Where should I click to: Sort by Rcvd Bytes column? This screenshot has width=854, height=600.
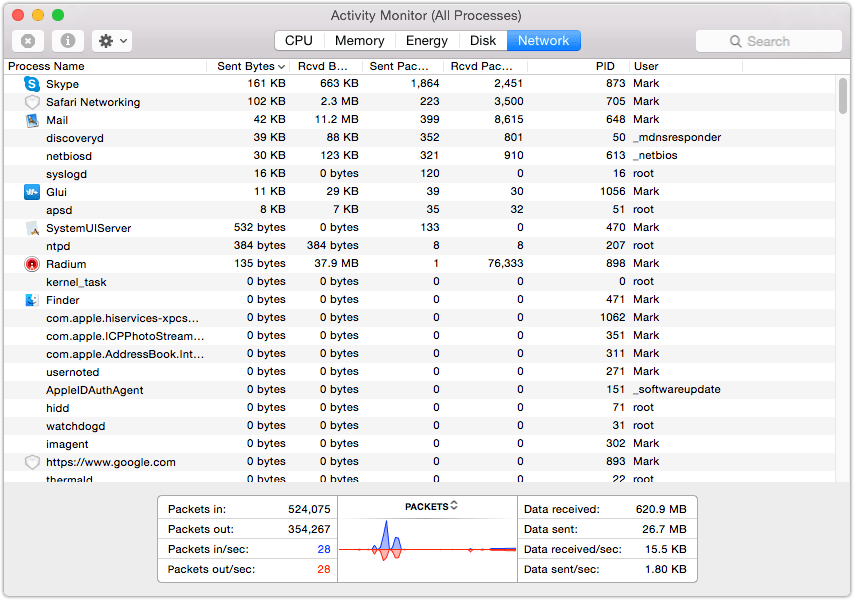tap(327, 66)
